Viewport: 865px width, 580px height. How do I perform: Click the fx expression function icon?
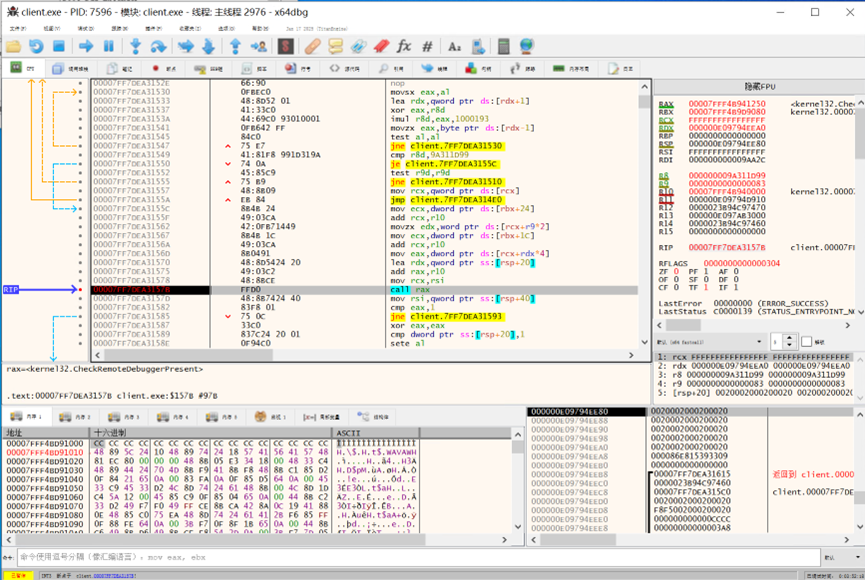pos(404,45)
